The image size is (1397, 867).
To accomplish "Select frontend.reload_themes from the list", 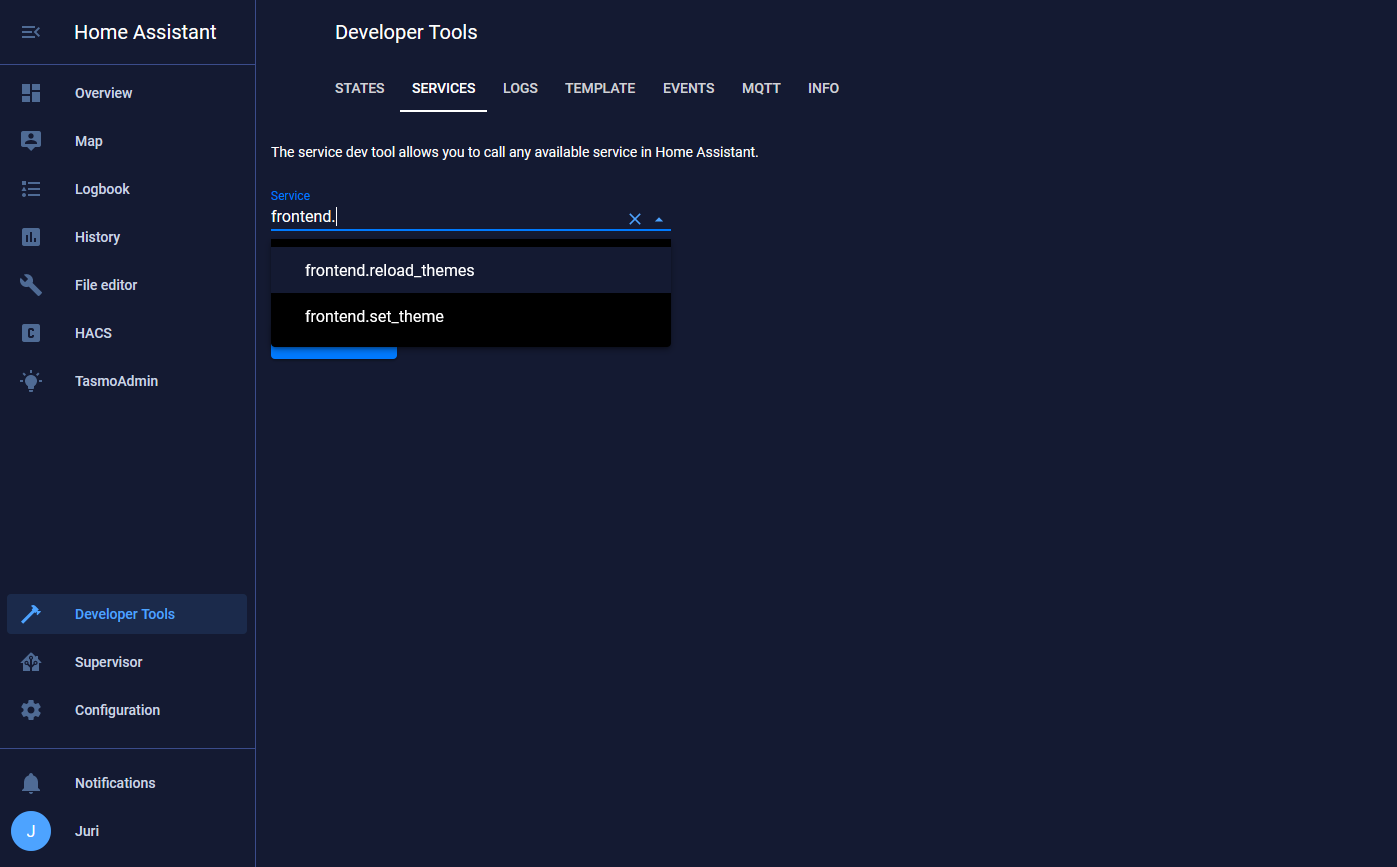I will click(x=471, y=270).
